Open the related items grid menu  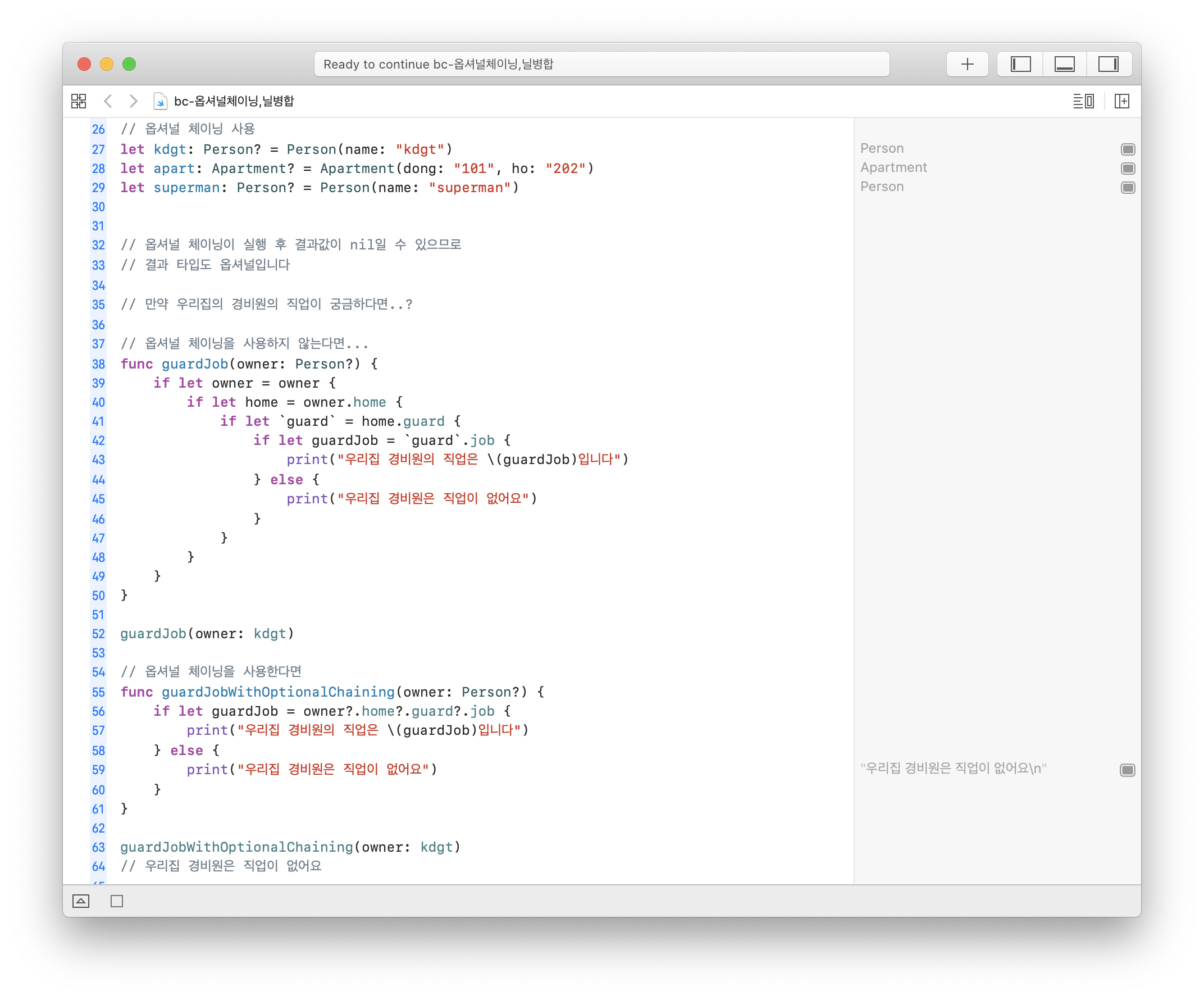coord(79,101)
